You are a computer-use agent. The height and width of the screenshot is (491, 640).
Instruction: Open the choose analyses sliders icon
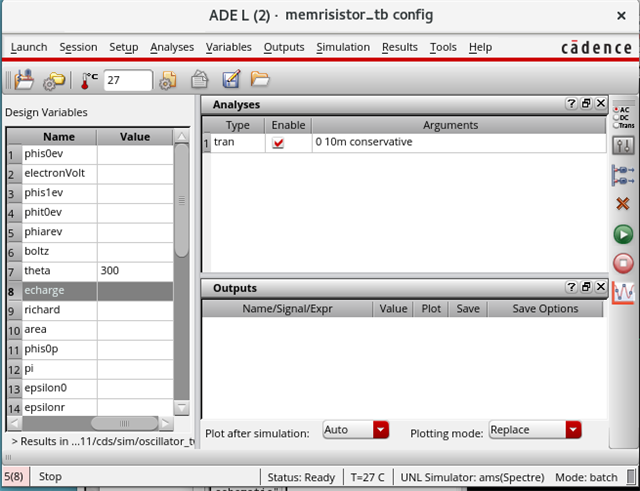(623, 145)
